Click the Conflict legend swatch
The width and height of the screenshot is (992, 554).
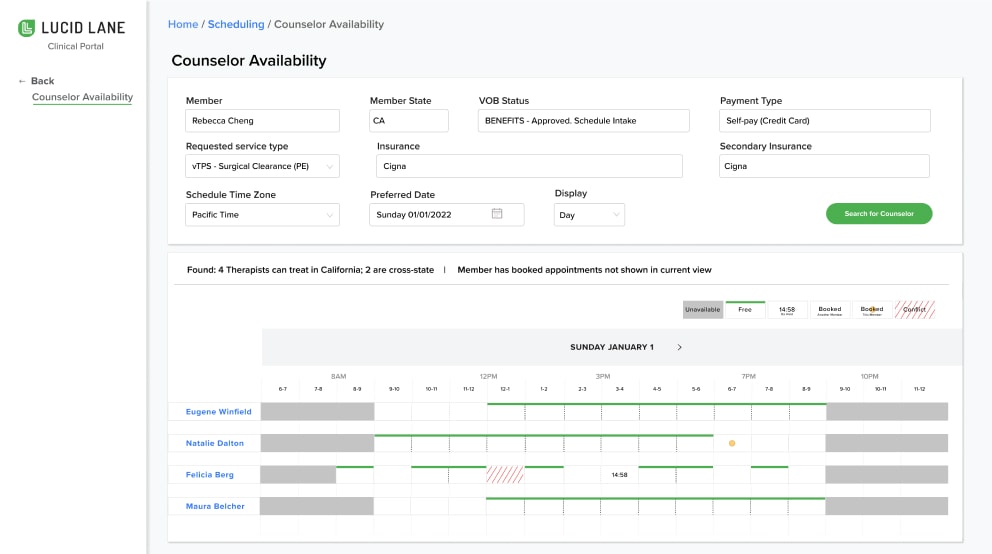click(914, 310)
